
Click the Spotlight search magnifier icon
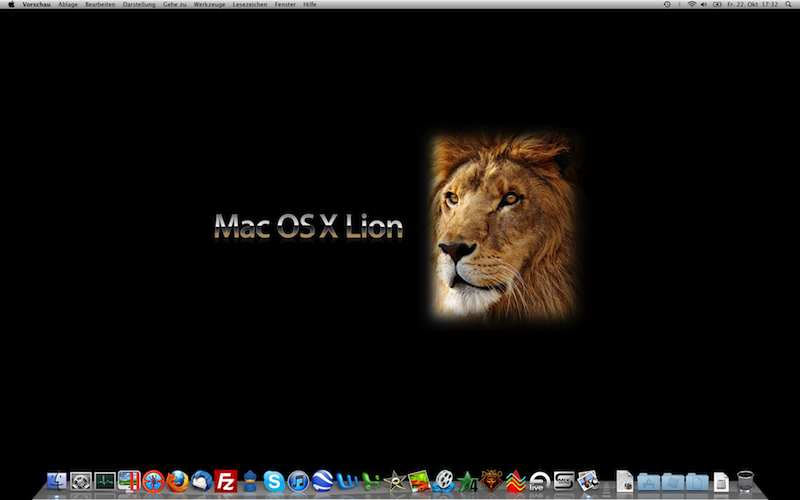pos(790,5)
